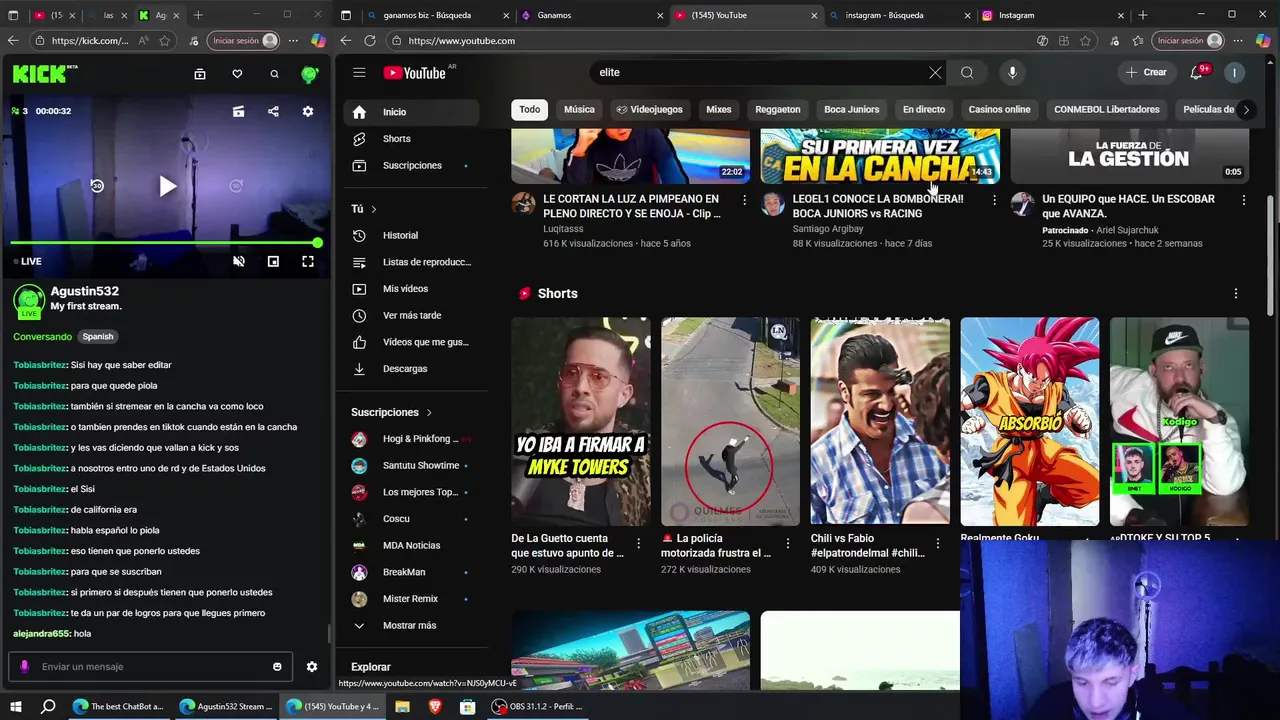The image size is (1280, 720).
Task: Unmute the Kick stream player
Action: tap(239, 262)
